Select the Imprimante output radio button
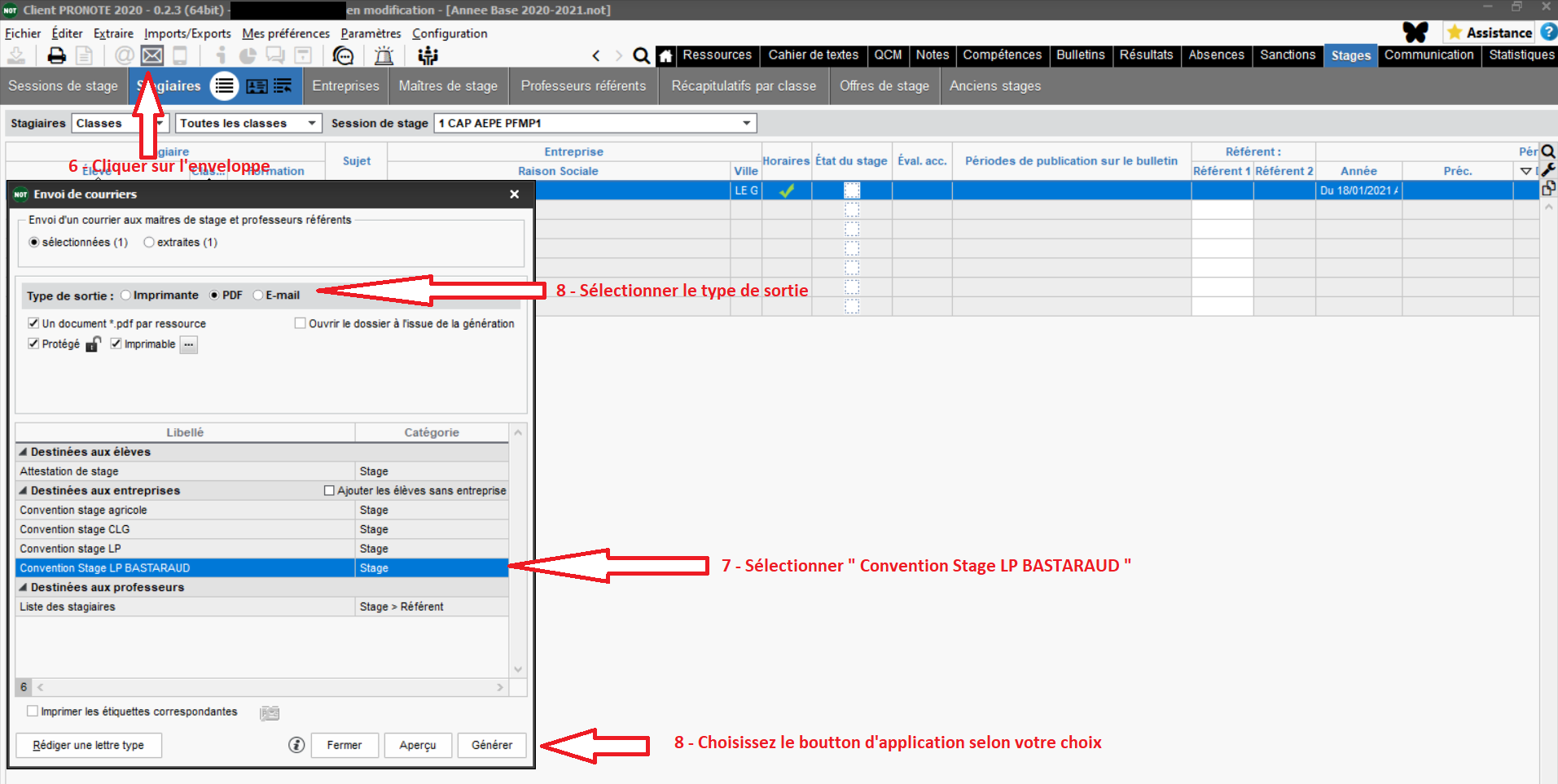1558x784 pixels. [125, 296]
